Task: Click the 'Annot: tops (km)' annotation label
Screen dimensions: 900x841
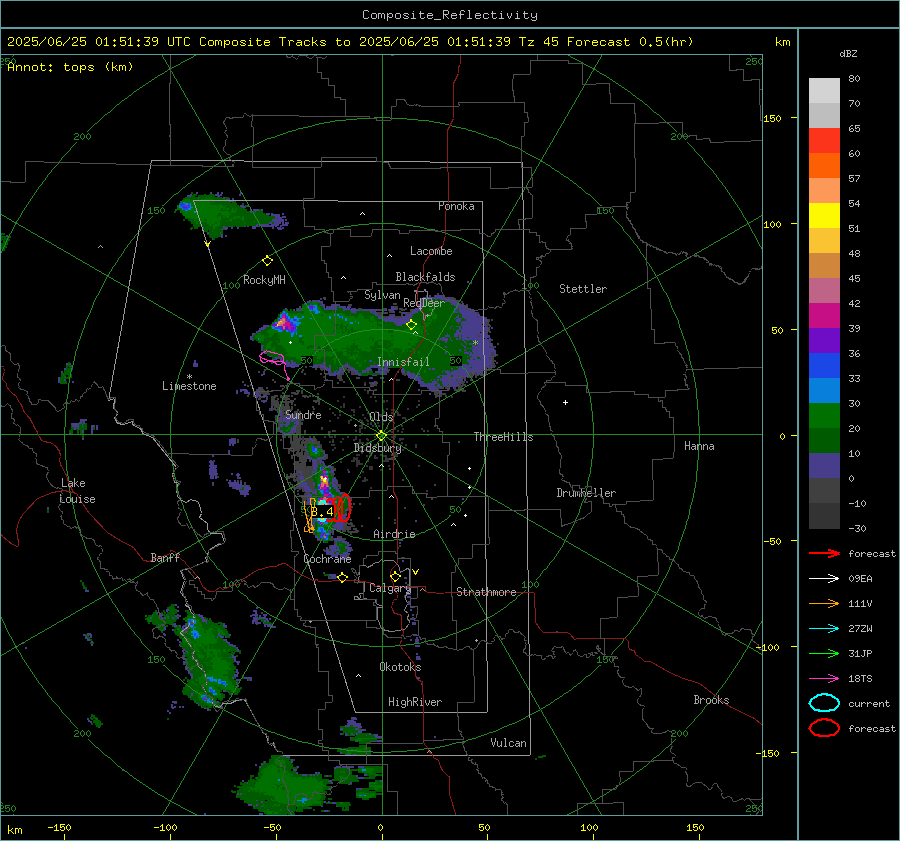Action: (70, 67)
